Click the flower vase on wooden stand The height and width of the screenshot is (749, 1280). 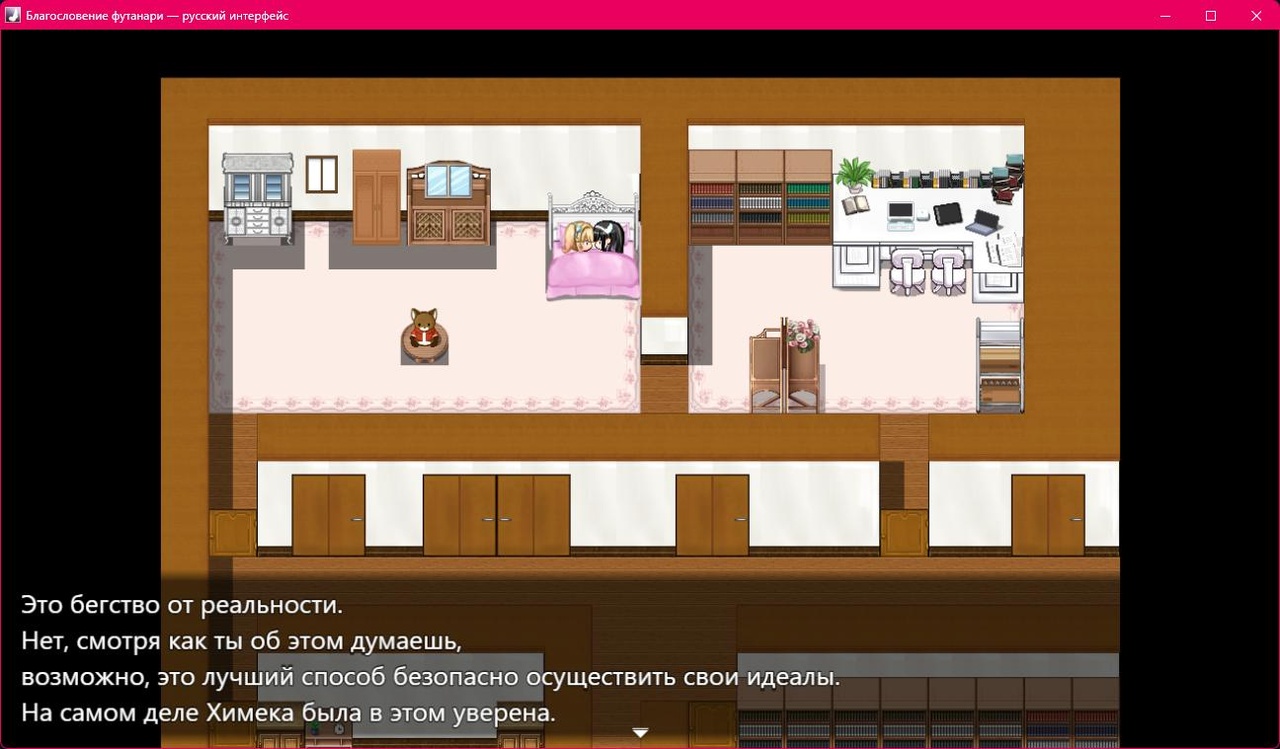click(x=801, y=335)
